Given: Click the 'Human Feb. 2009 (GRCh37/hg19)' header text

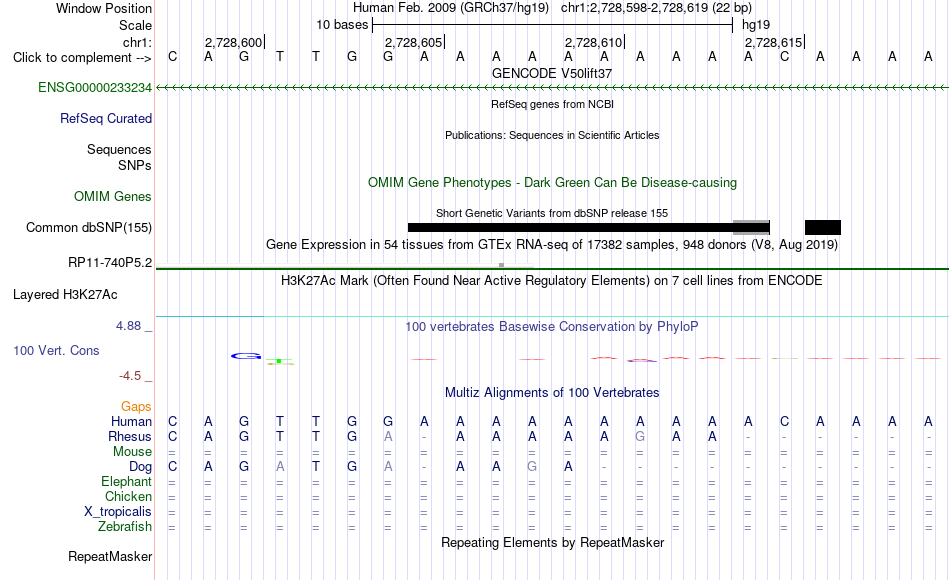Looking at the screenshot, I should [451, 8].
